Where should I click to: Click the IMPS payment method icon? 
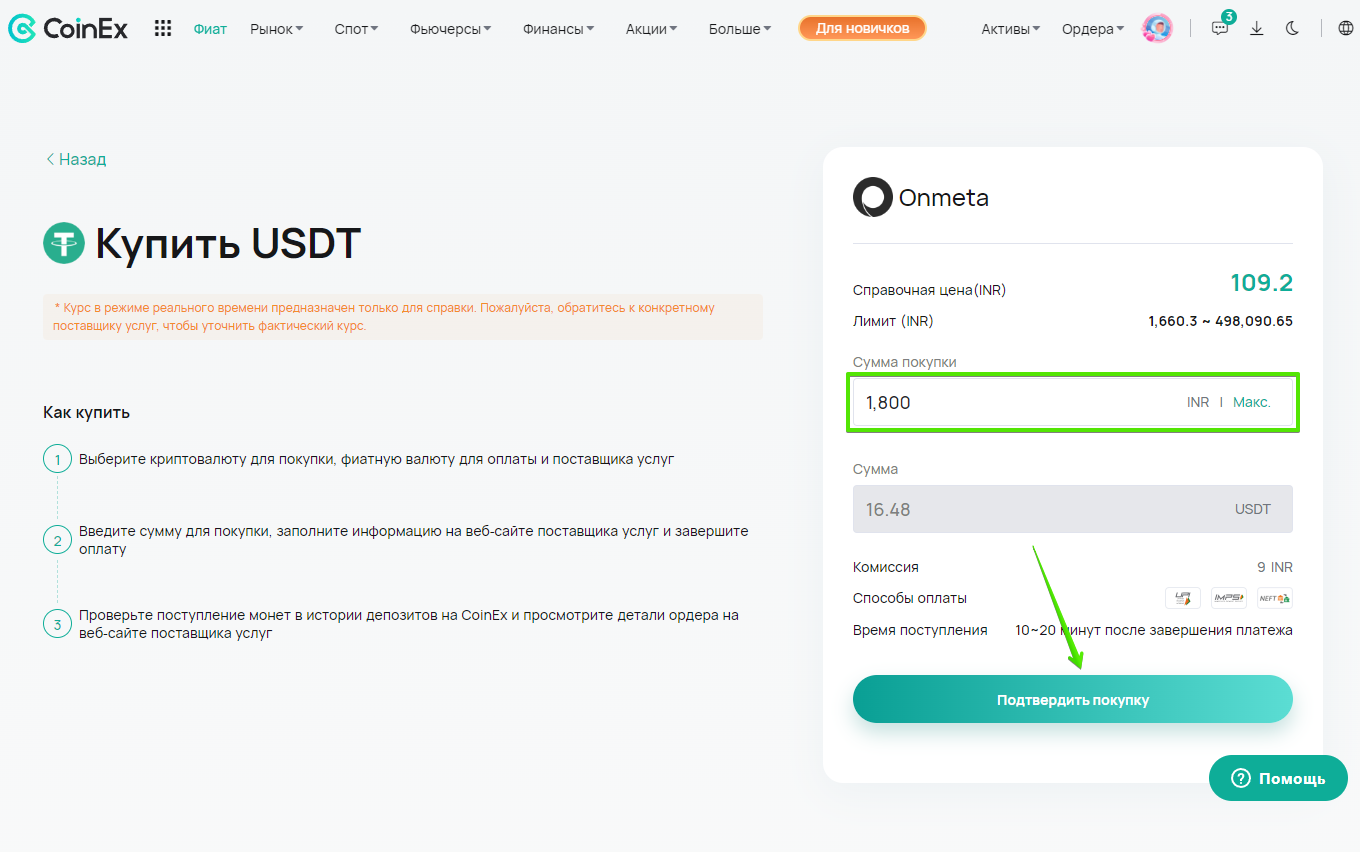(x=1229, y=598)
